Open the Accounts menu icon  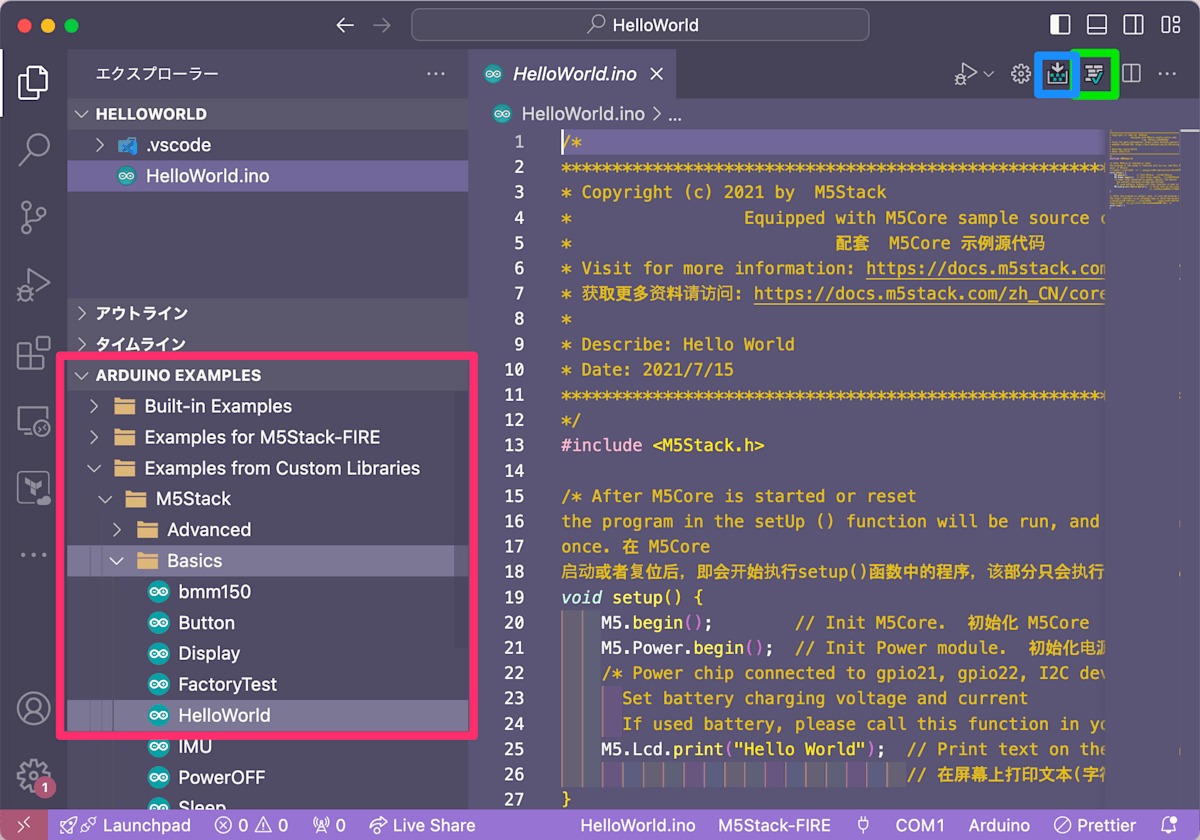pyautogui.click(x=33, y=709)
